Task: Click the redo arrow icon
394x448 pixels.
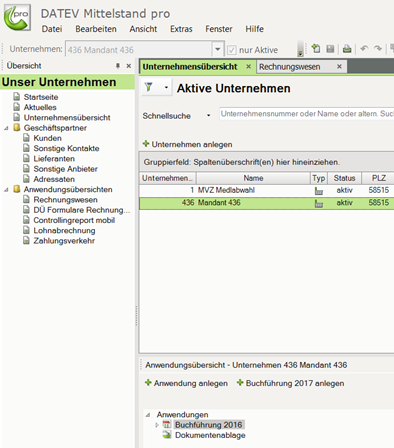Action: point(378,49)
